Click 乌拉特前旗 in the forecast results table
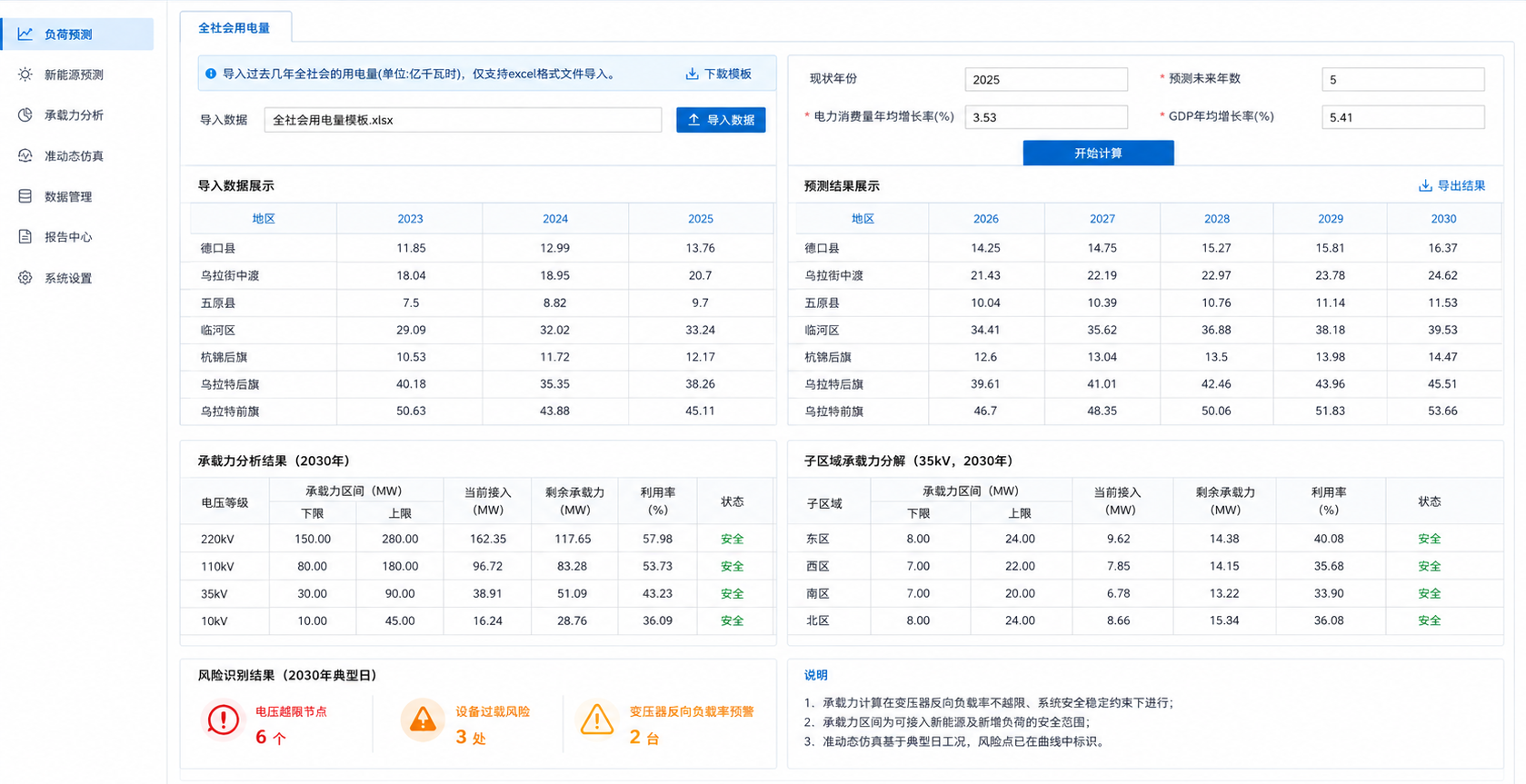 click(x=833, y=411)
